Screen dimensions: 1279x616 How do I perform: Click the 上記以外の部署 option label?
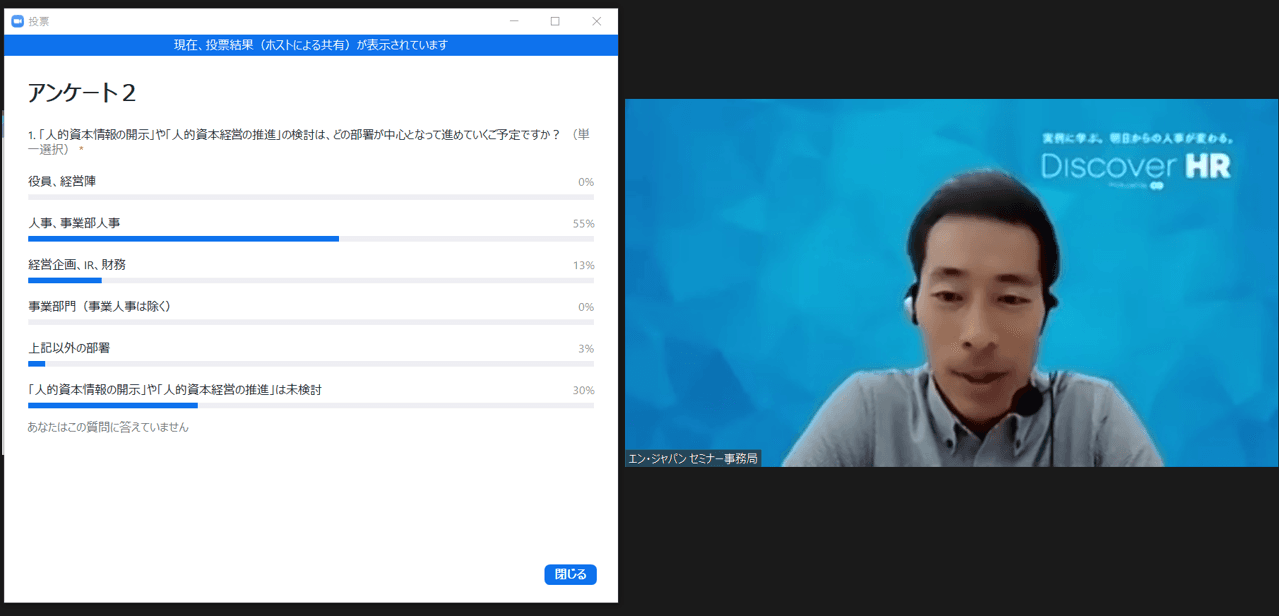point(69,348)
